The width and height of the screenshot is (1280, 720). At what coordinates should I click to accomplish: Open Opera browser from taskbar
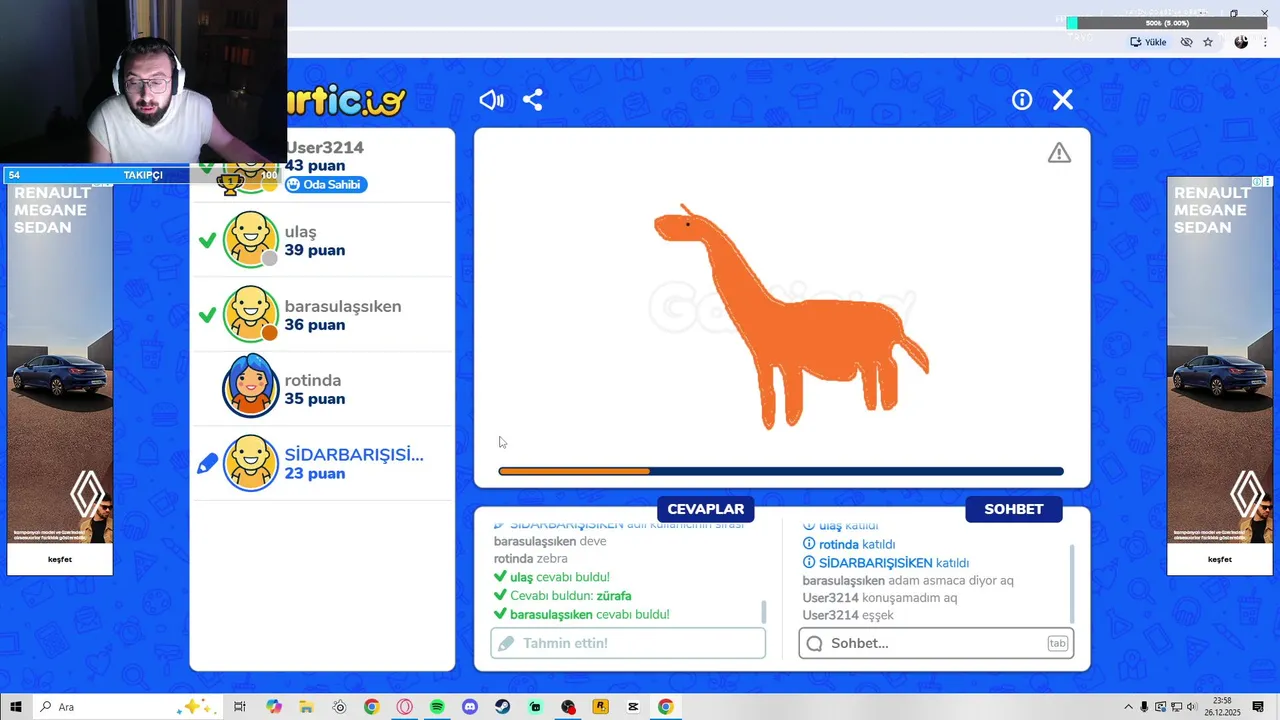point(405,707)
